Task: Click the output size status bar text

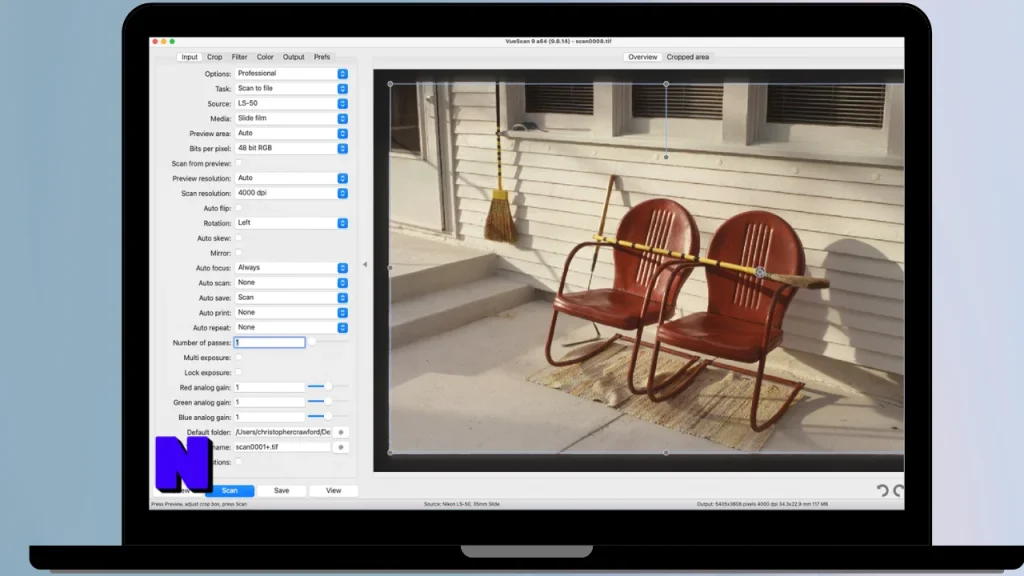Action: click(x=762, y=504)
